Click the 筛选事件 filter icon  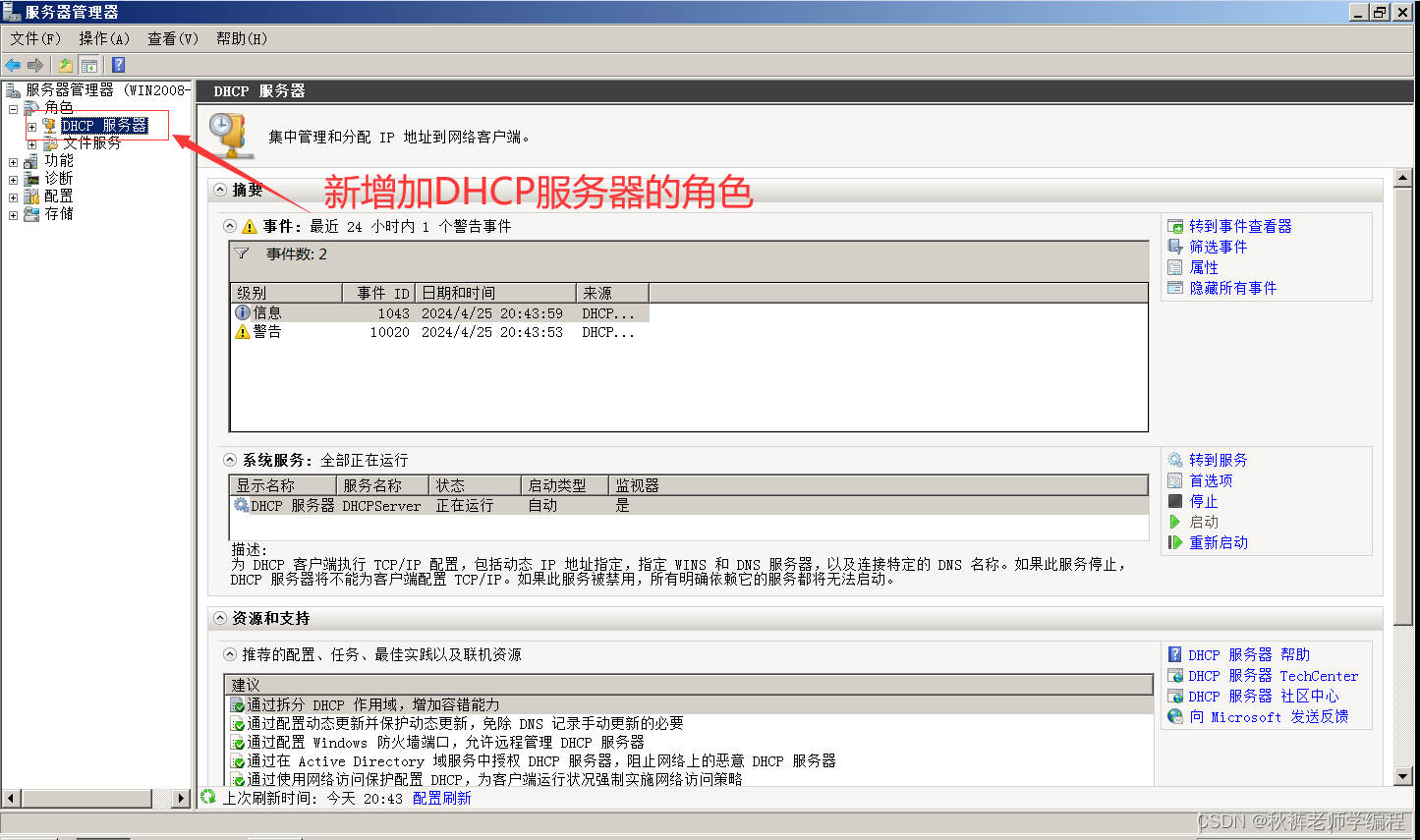tap(1175, 247)
